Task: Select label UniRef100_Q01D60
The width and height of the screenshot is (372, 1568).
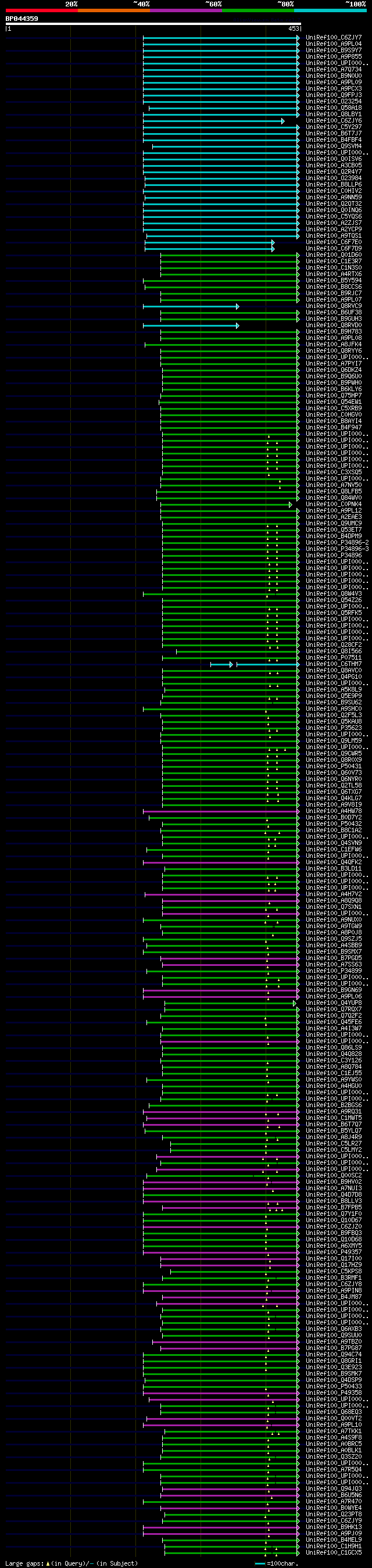Action: 334,255
